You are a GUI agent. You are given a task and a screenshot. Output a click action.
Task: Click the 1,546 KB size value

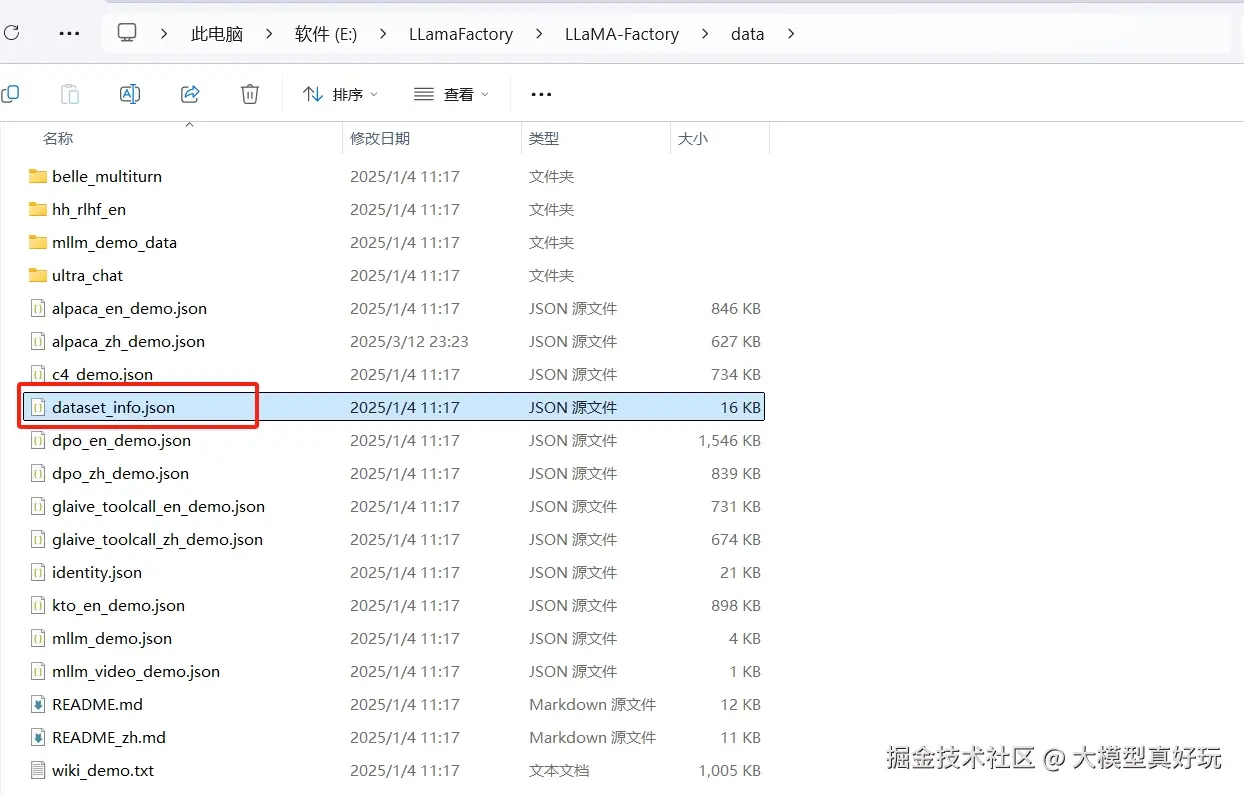729,440
